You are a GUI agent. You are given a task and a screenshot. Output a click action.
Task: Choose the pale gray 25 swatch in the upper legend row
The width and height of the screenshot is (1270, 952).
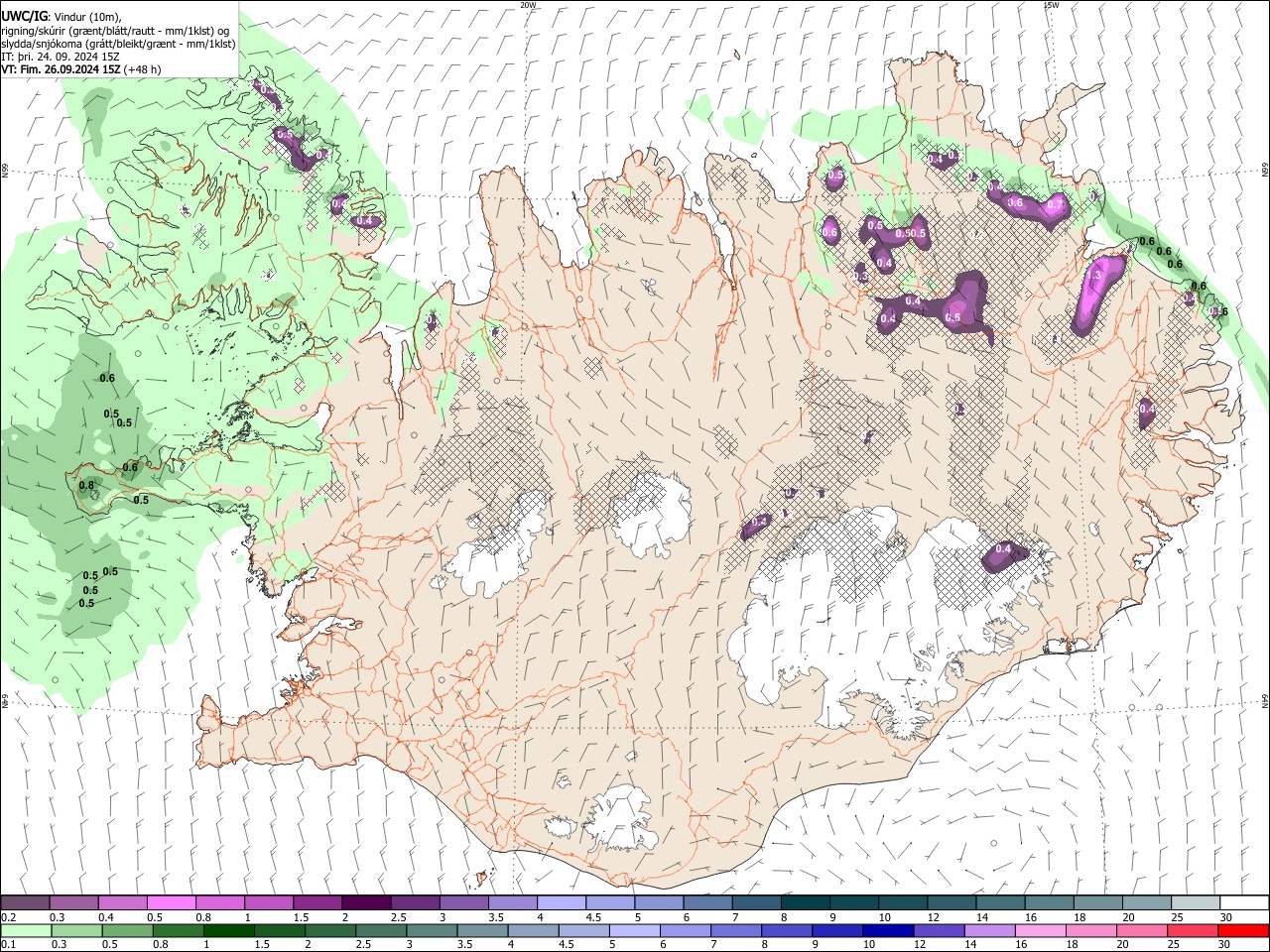[1196, 903]
